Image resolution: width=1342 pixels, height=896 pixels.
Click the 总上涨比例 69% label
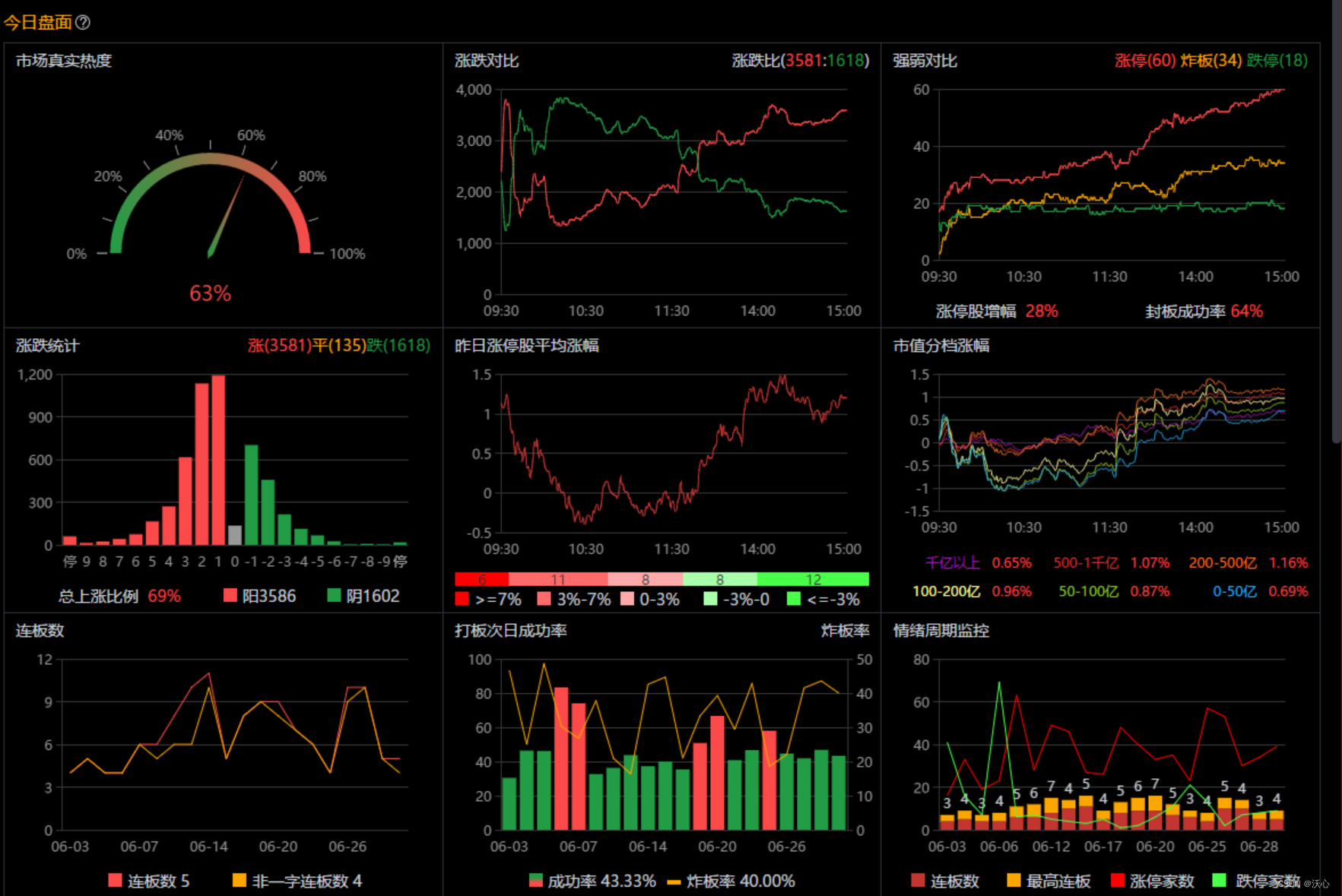tap(119, 596)
